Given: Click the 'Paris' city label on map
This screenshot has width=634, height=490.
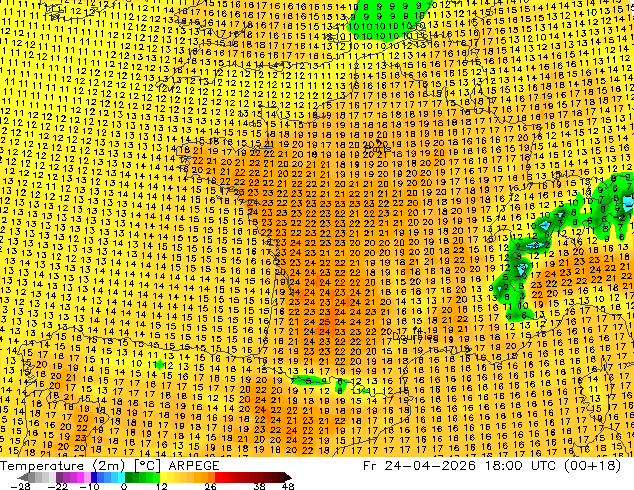Looking at the screenshot, I should 379,149.
